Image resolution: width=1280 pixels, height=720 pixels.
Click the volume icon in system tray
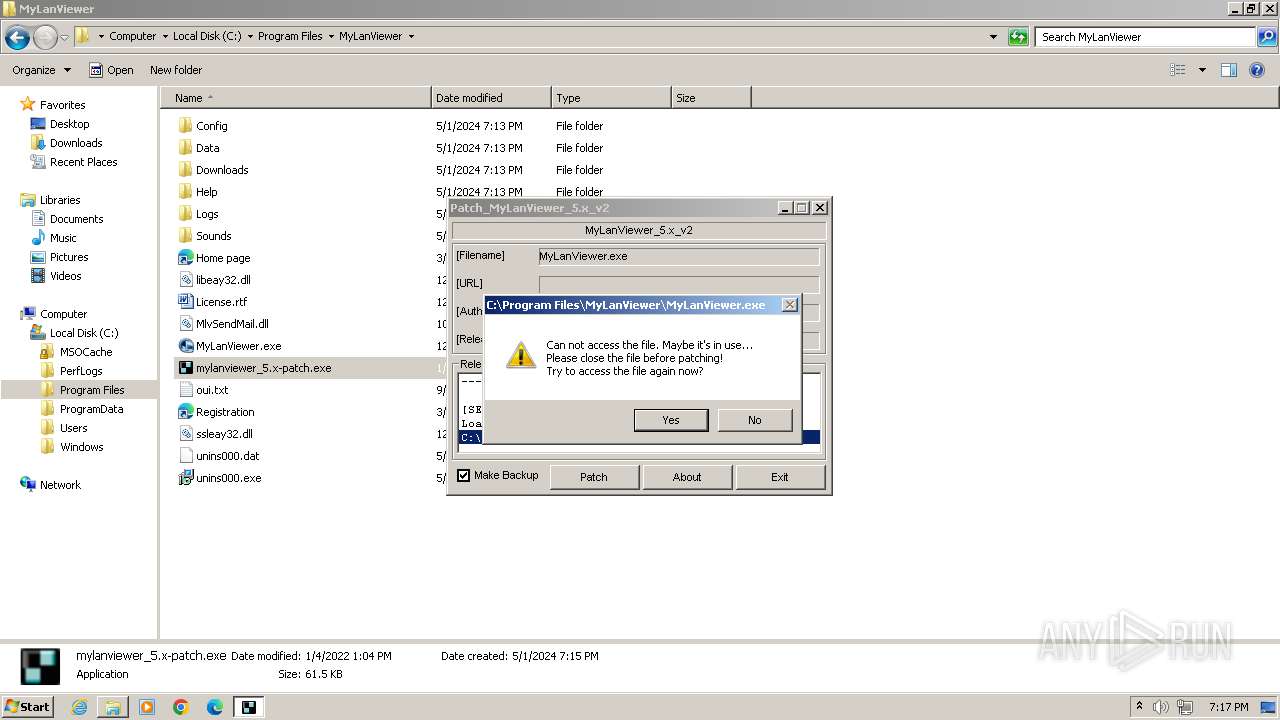point(1161,707)
